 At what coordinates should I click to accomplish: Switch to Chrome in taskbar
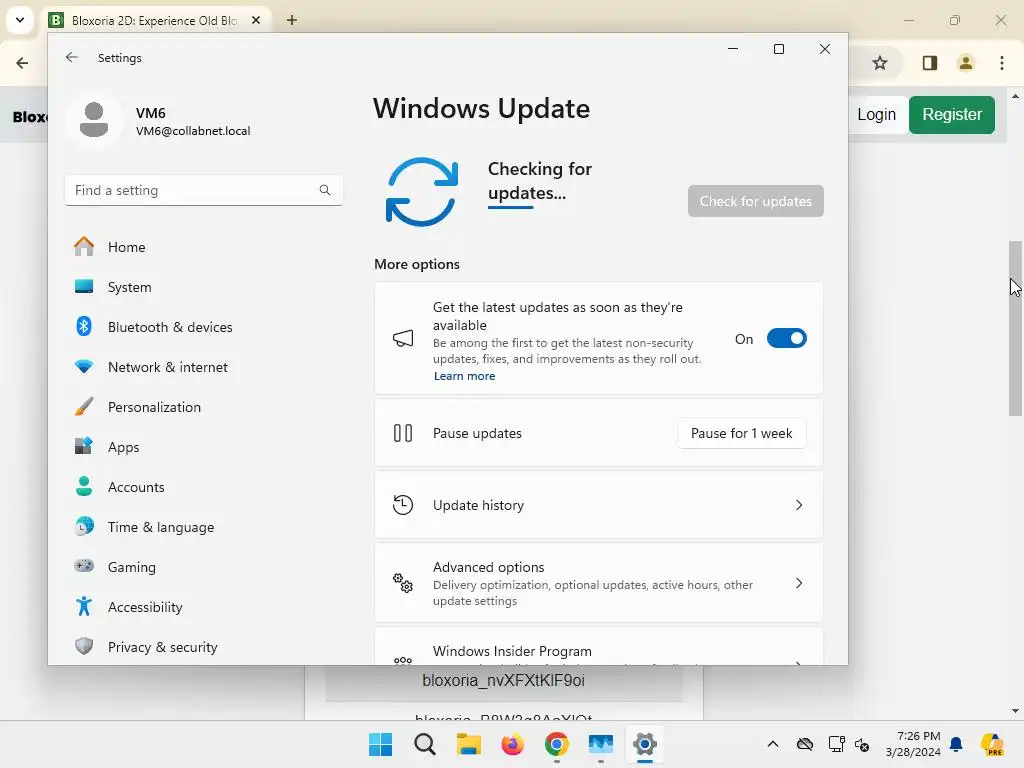556,744
